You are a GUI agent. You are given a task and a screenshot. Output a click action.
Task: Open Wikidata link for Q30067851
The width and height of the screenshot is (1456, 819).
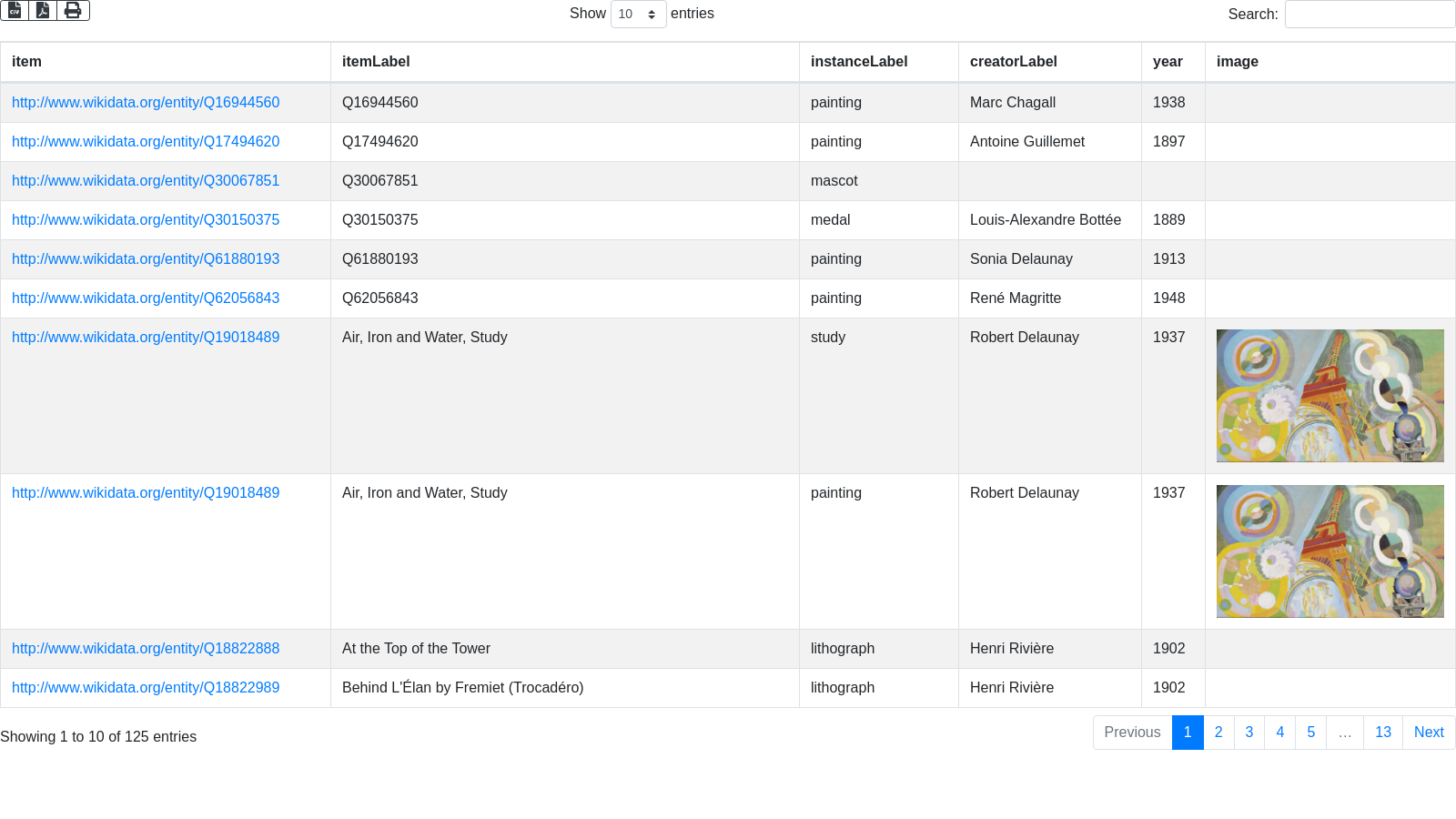tap(146, 181)
